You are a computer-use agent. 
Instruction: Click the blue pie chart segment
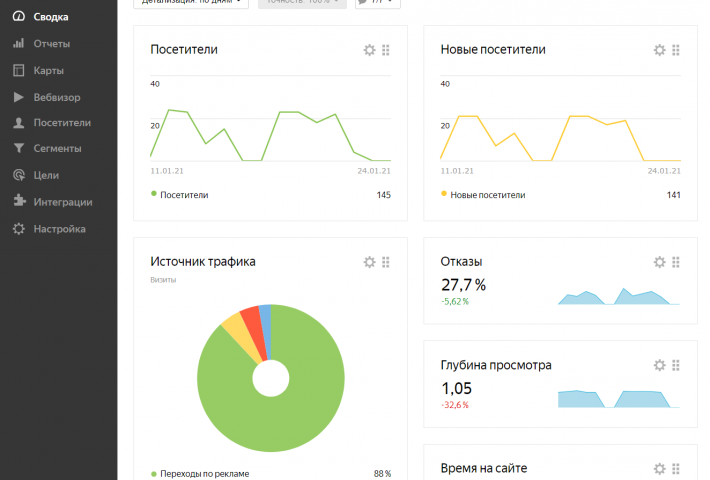[x=266, y=331]
